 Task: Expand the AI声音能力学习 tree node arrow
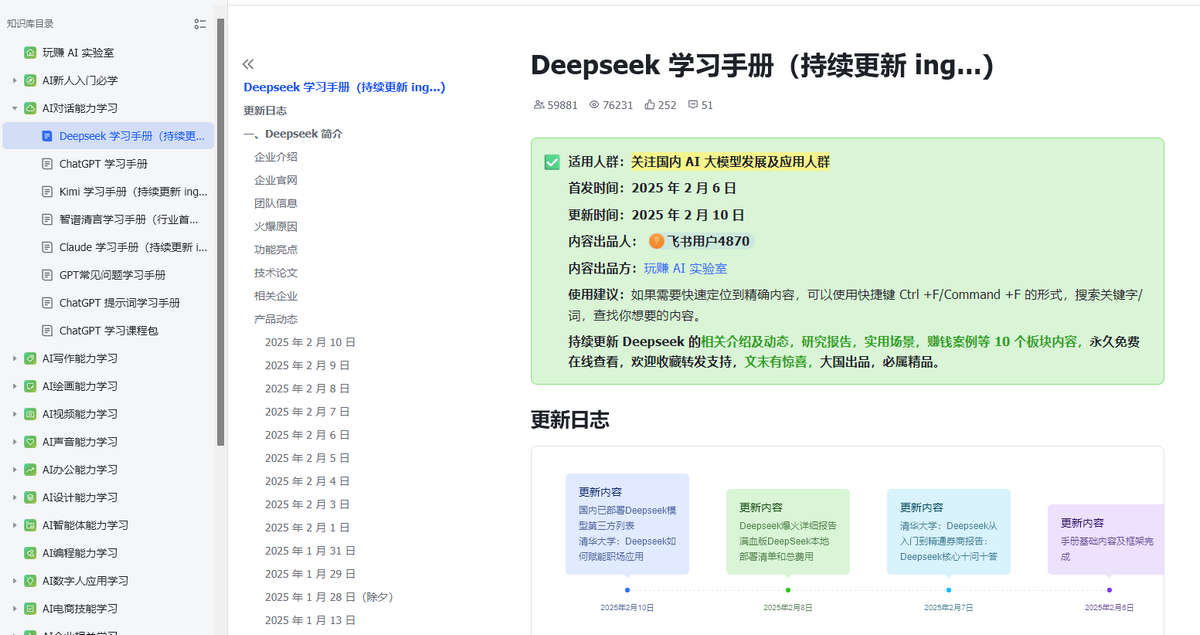pos(14,441)
